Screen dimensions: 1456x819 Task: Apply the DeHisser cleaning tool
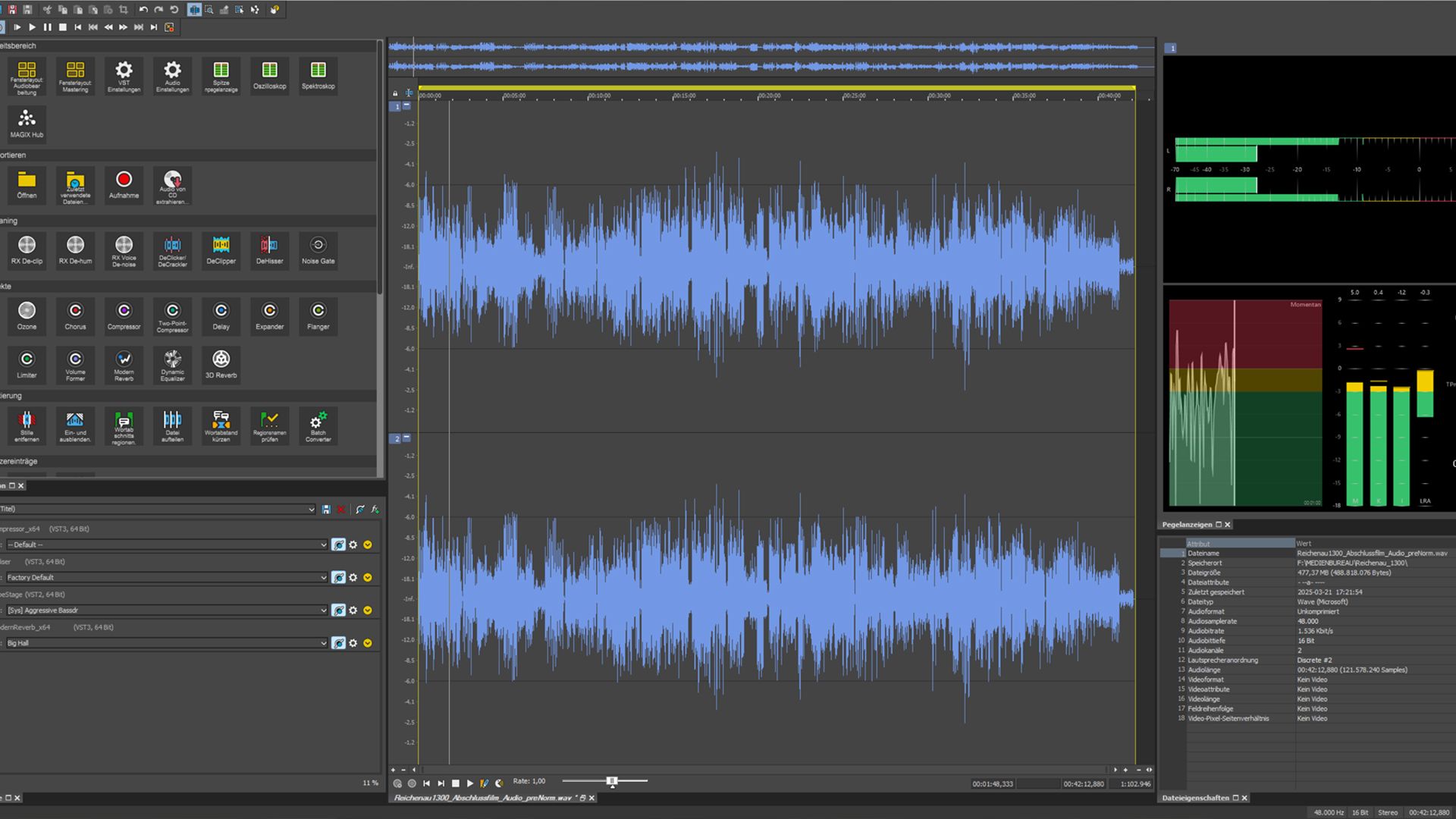pyautogui.click(x=269, y=250)
